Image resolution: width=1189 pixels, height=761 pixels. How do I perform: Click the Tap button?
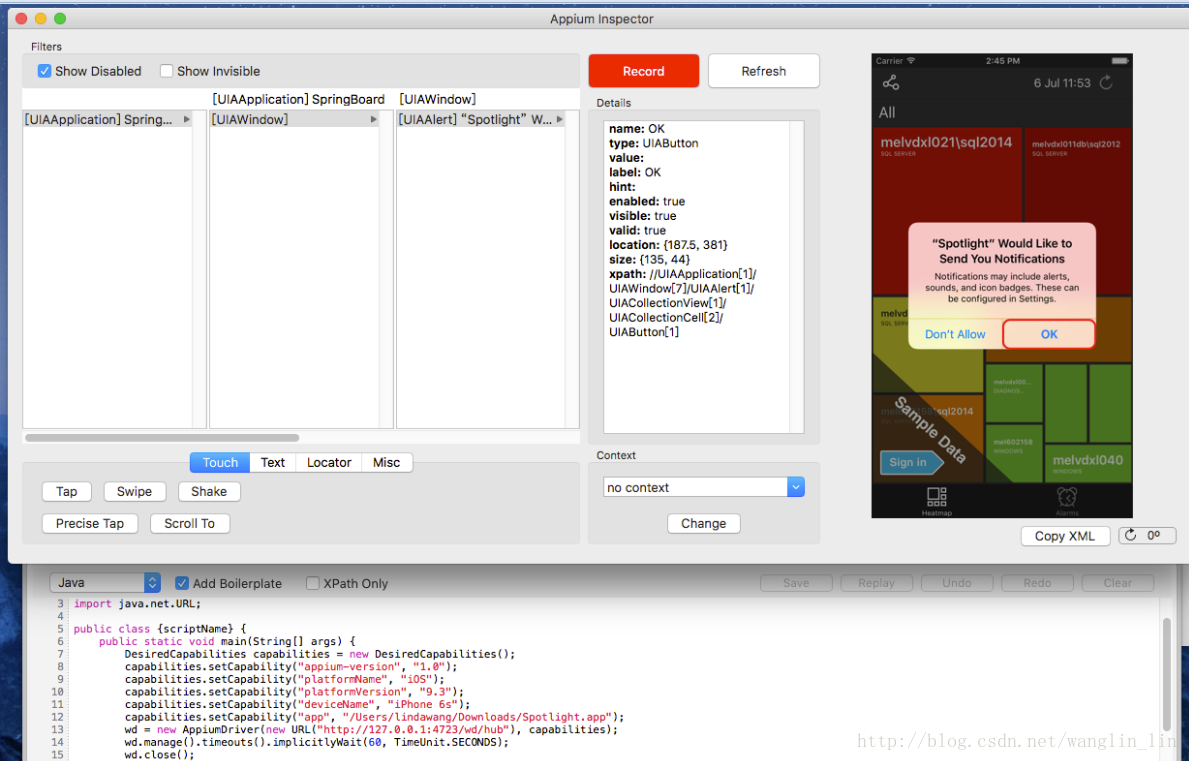click(x=67, y=492)
